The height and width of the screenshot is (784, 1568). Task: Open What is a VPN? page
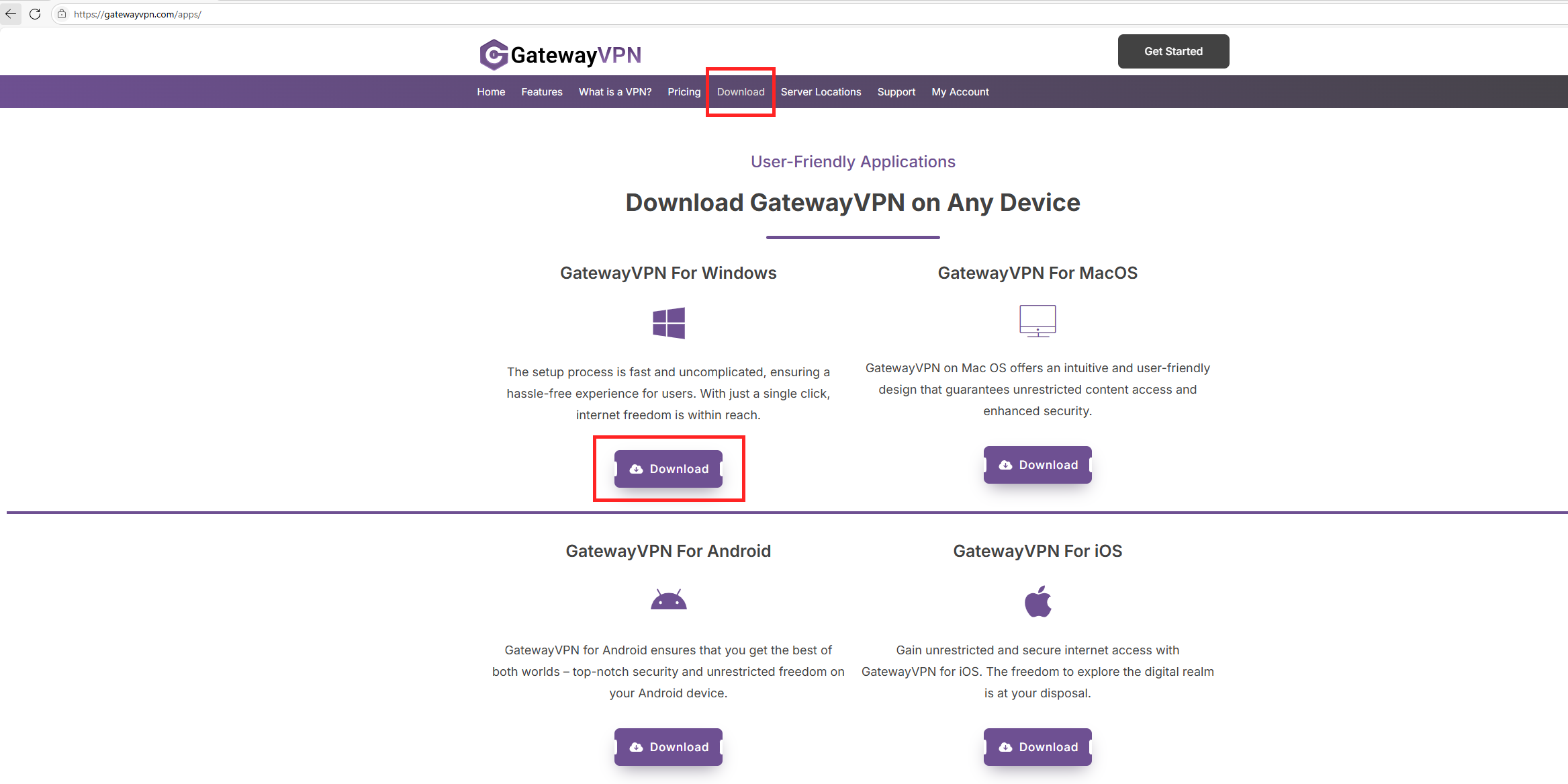click(x=615, y=92)
